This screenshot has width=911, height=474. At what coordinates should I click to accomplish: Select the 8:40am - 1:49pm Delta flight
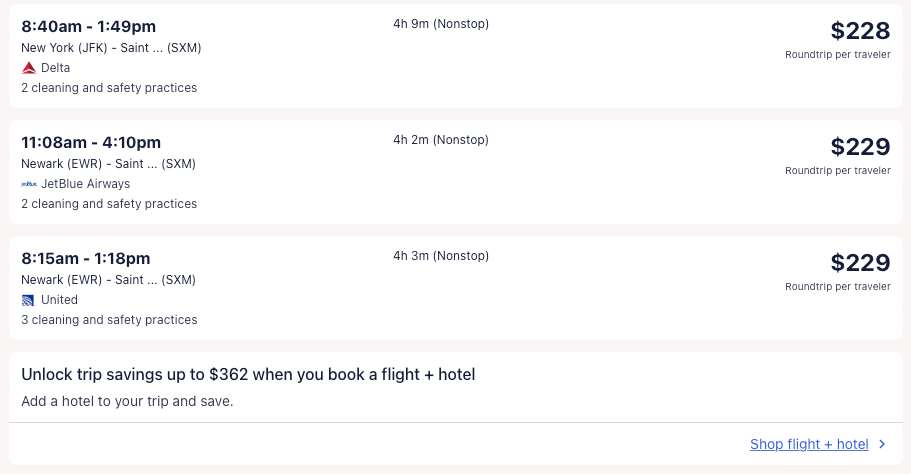[x=89, y=26]
